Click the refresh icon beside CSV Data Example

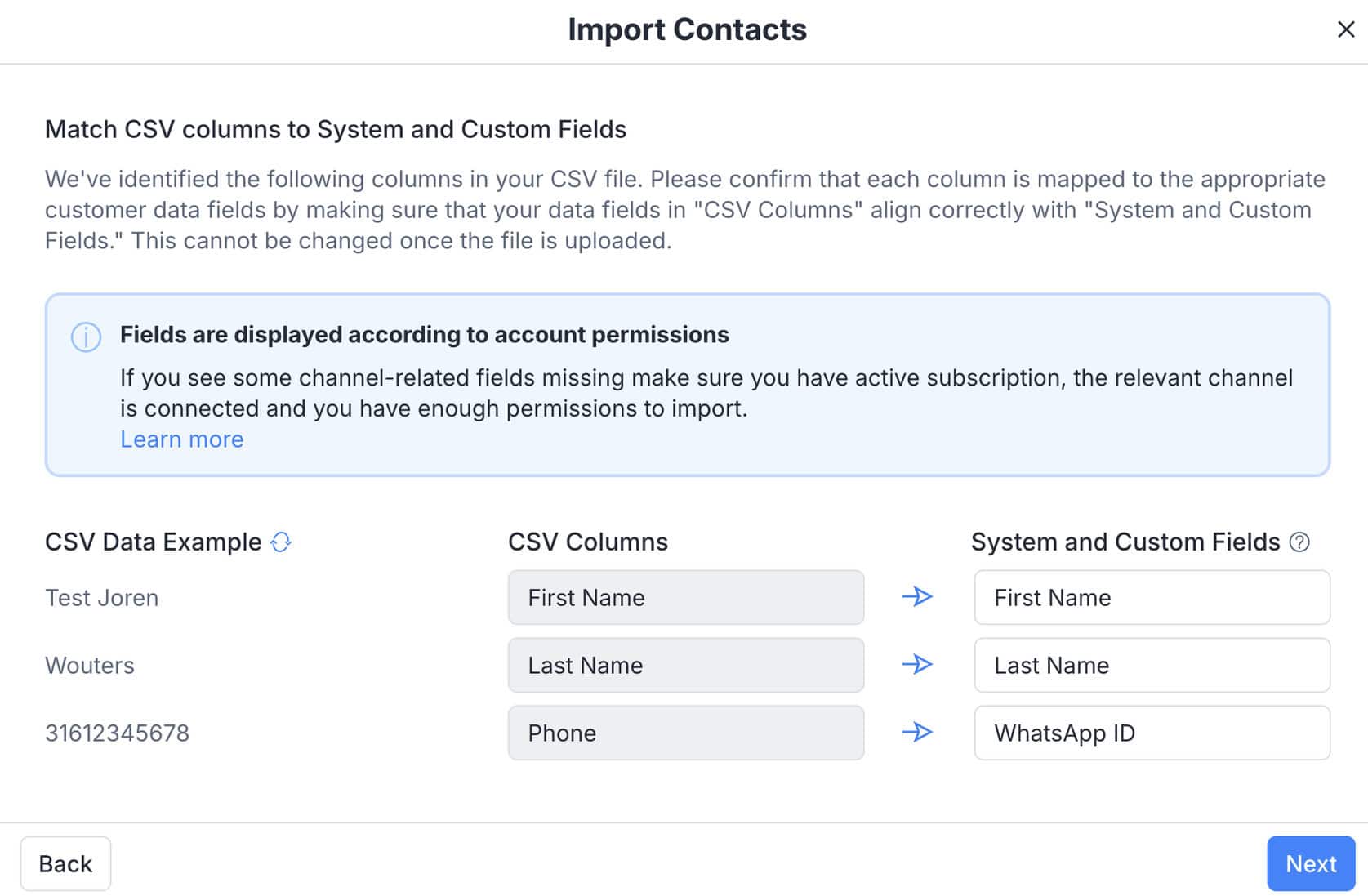281,542
